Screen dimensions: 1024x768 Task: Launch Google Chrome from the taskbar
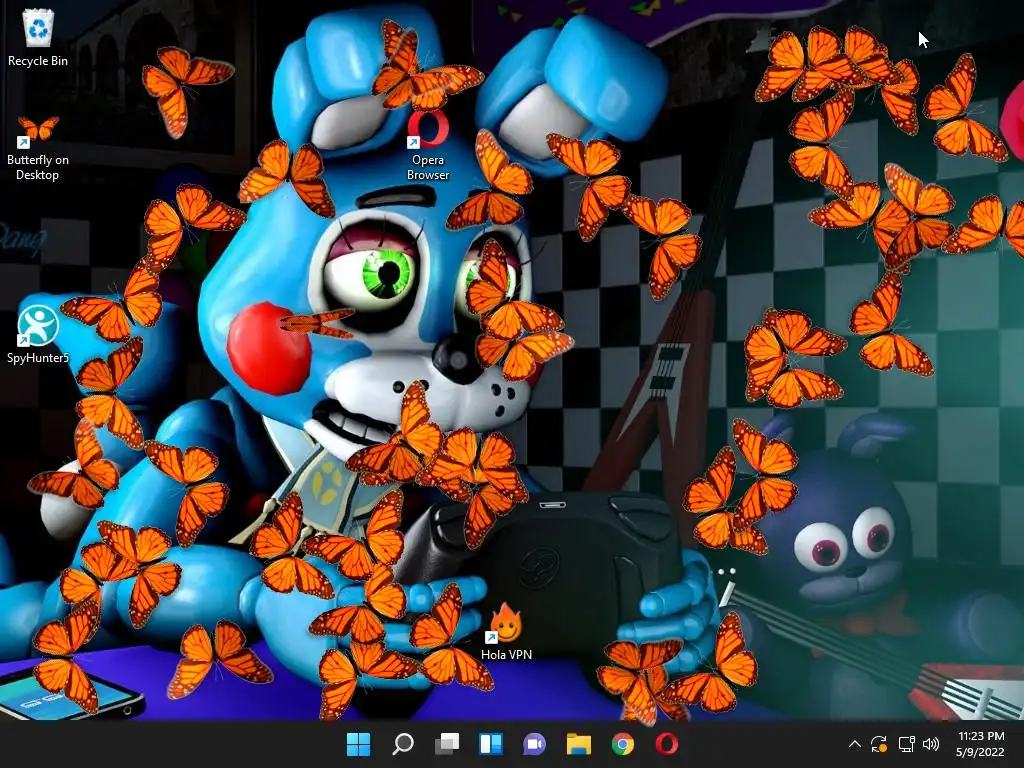[622, 744]
